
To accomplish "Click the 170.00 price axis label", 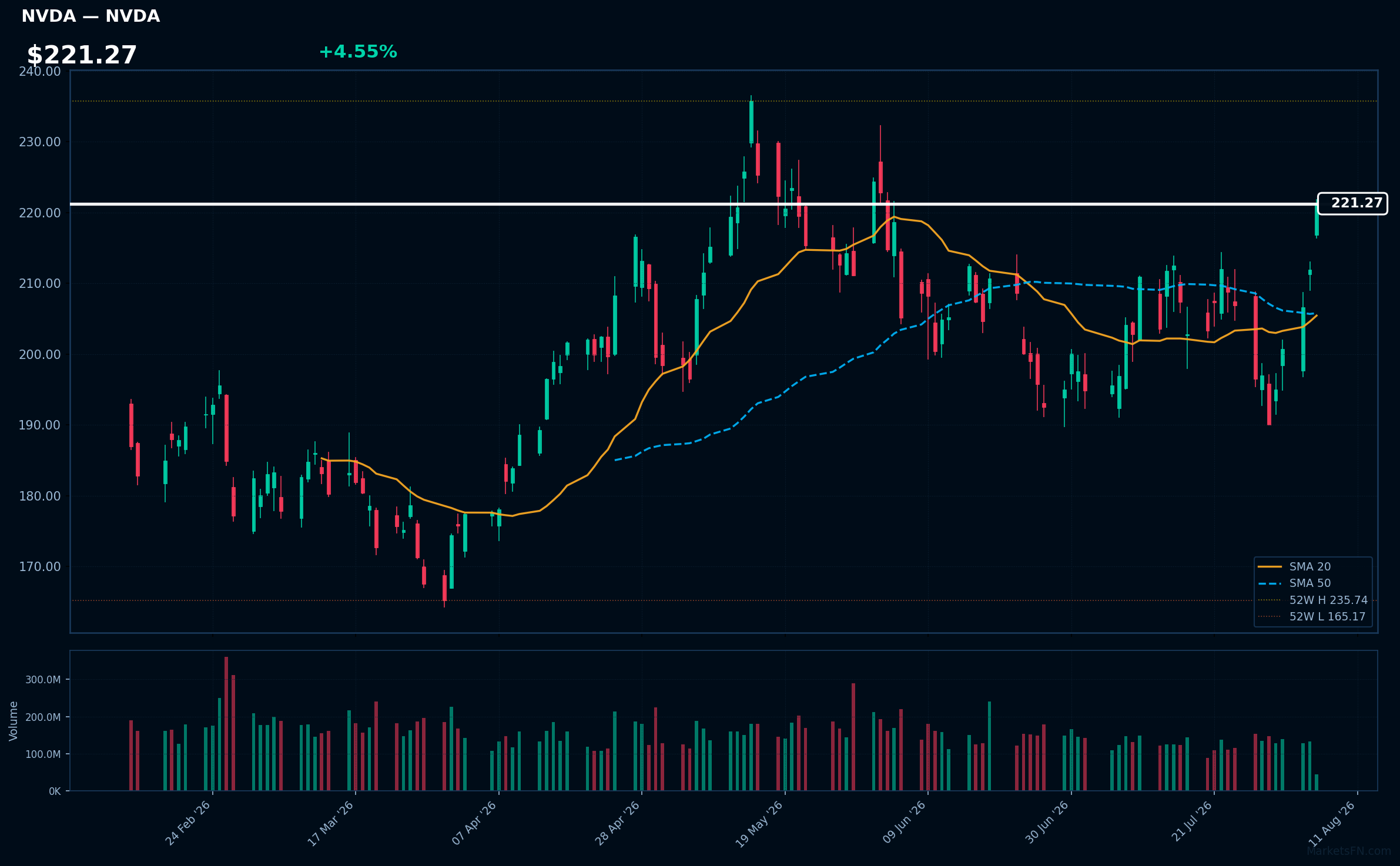I will (39, 567).
